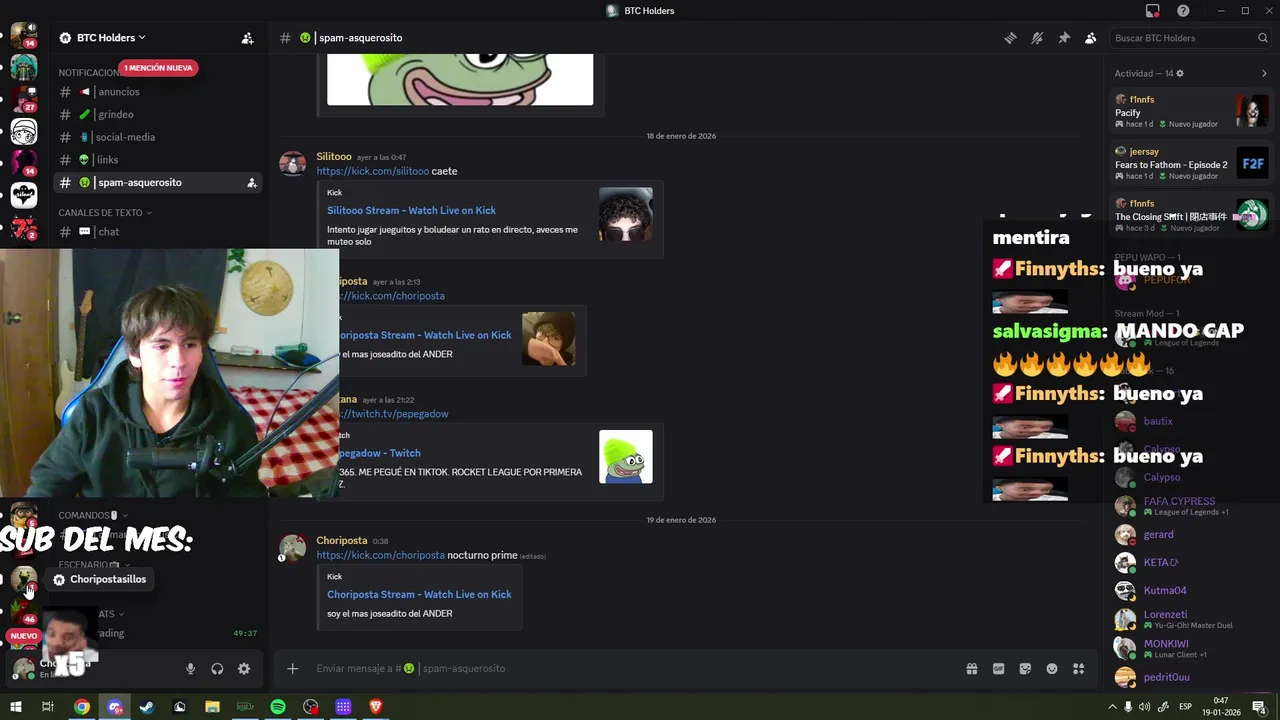Toggle the member list icon
This screenshot has width=1280, height=720.
(x=1091, y=38)
